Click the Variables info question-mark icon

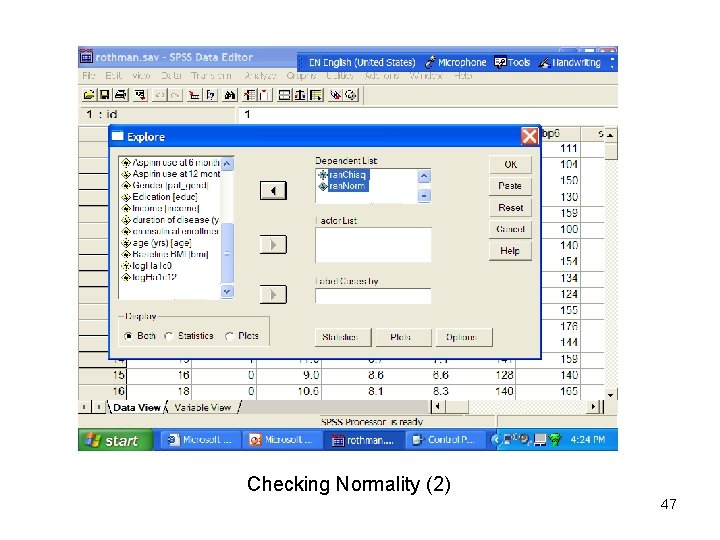[x=210, y=95]
